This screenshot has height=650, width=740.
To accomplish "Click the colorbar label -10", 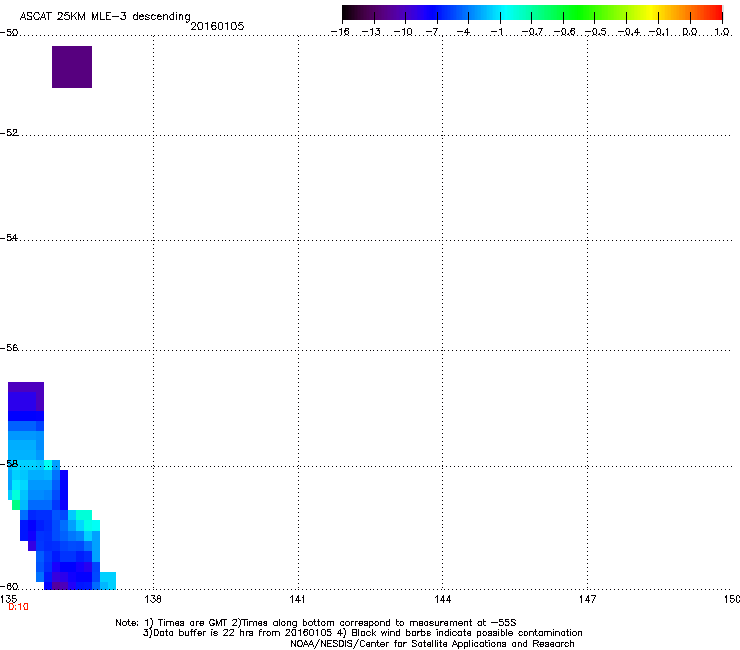I will (403, 32).
